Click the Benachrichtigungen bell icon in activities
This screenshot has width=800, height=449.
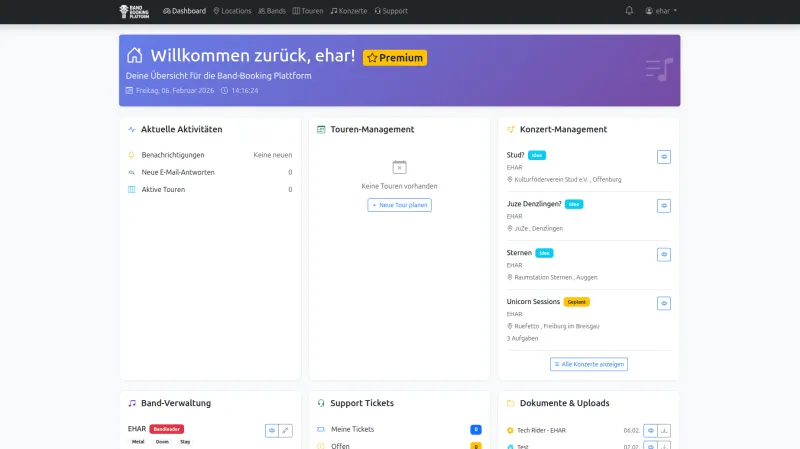[x=131, y=155]
